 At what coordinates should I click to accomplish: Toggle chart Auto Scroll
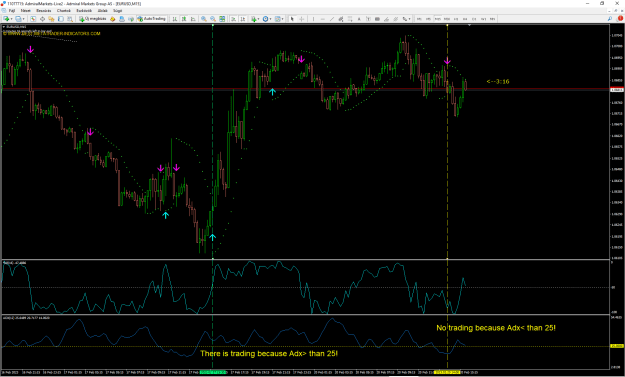[x=234, y=19]
